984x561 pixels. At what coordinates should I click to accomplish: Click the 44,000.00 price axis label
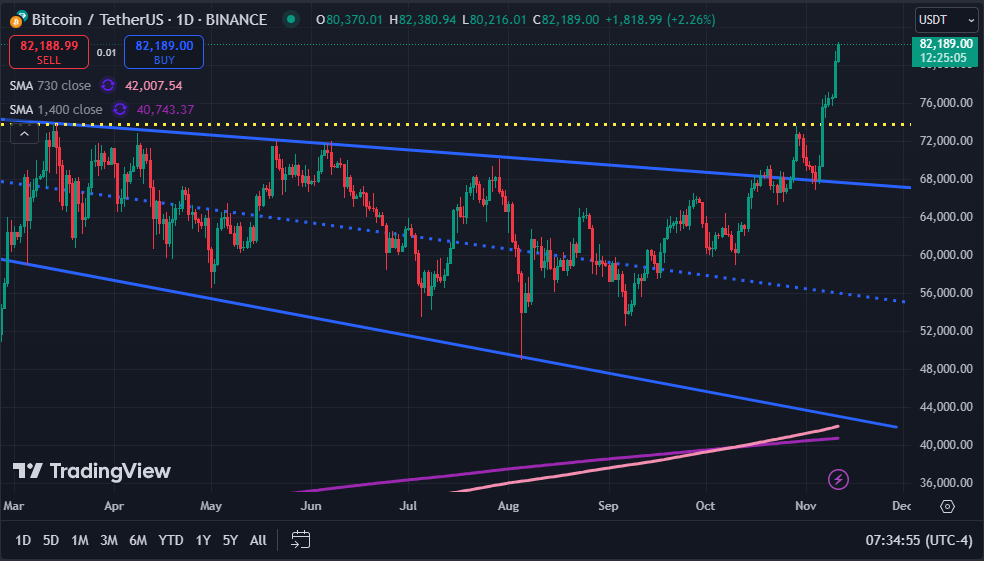click(x=946, y=407)
